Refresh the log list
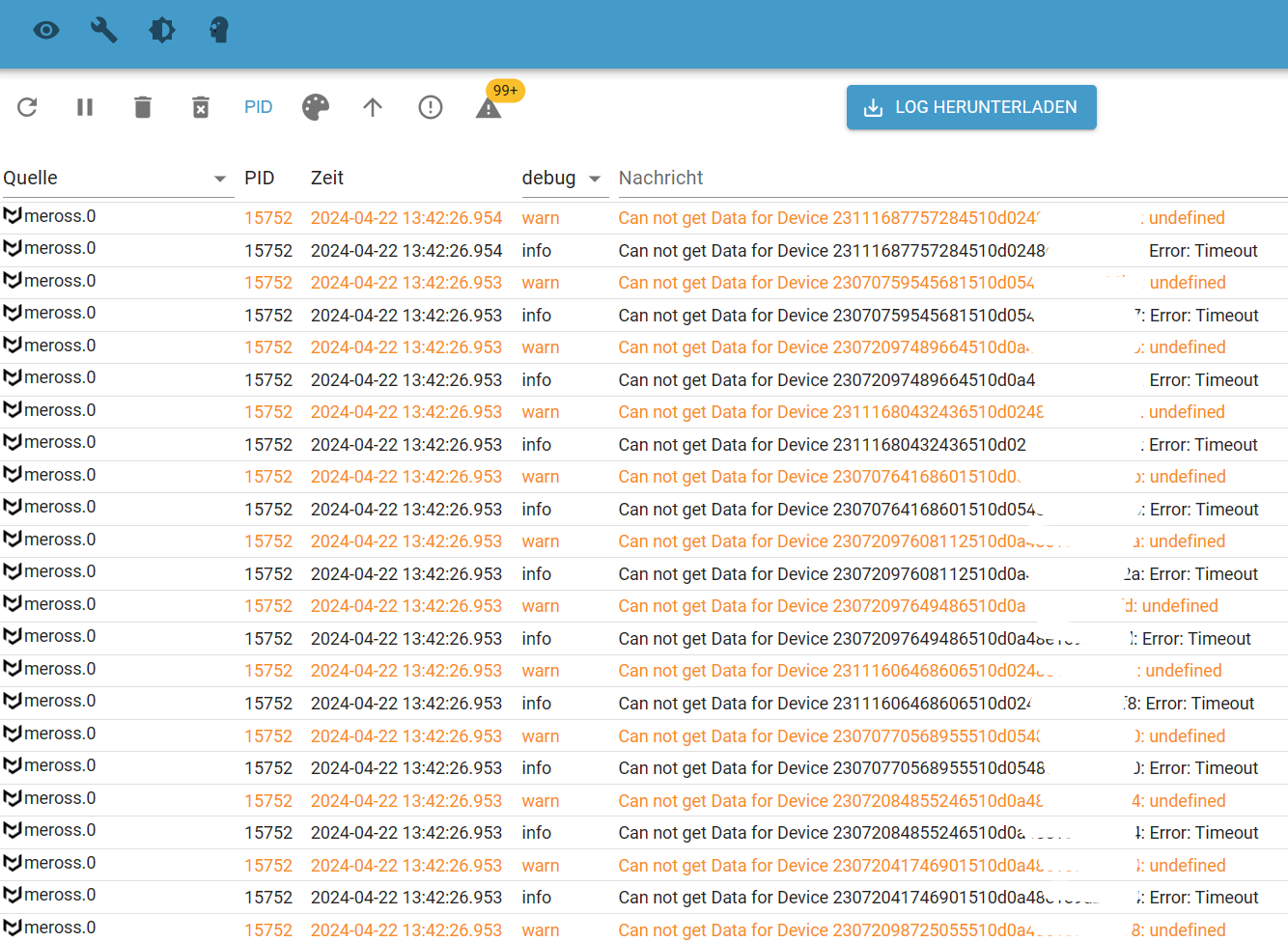Screen dimensions: 1288x942 click(x=27, y=107)
